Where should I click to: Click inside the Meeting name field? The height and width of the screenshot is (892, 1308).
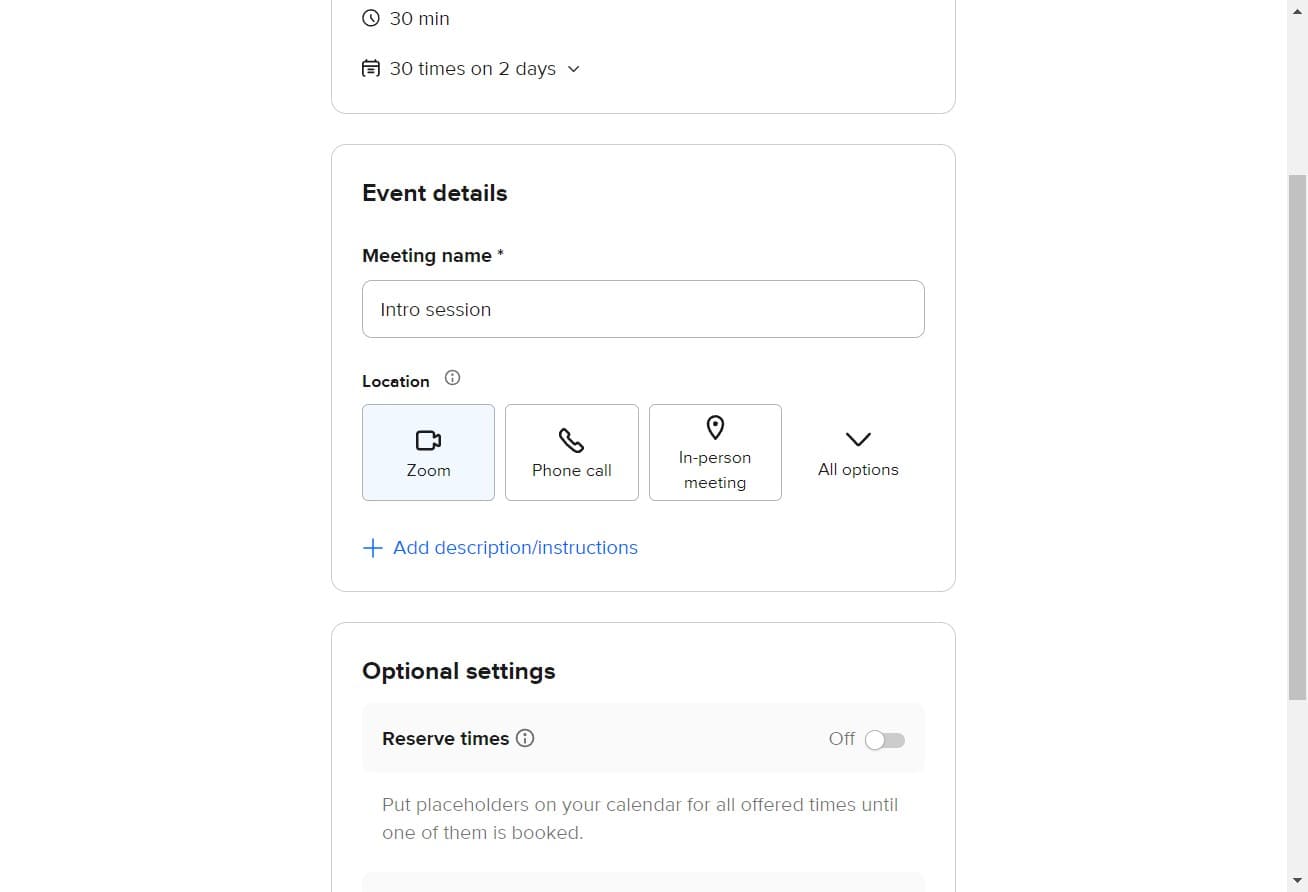643,309
